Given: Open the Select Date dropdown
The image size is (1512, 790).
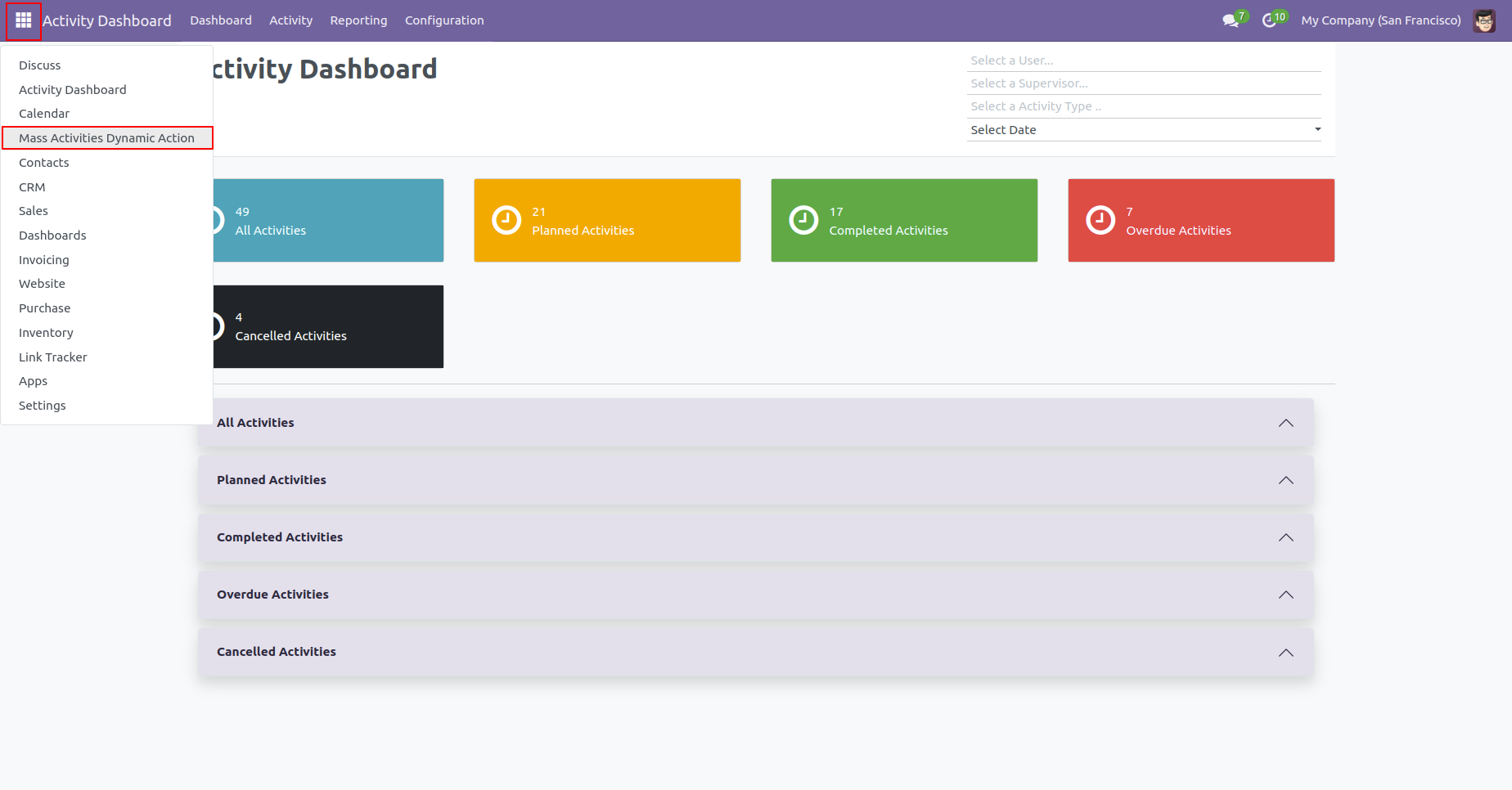Looking at the screenshot, I should pos(1144,130).
